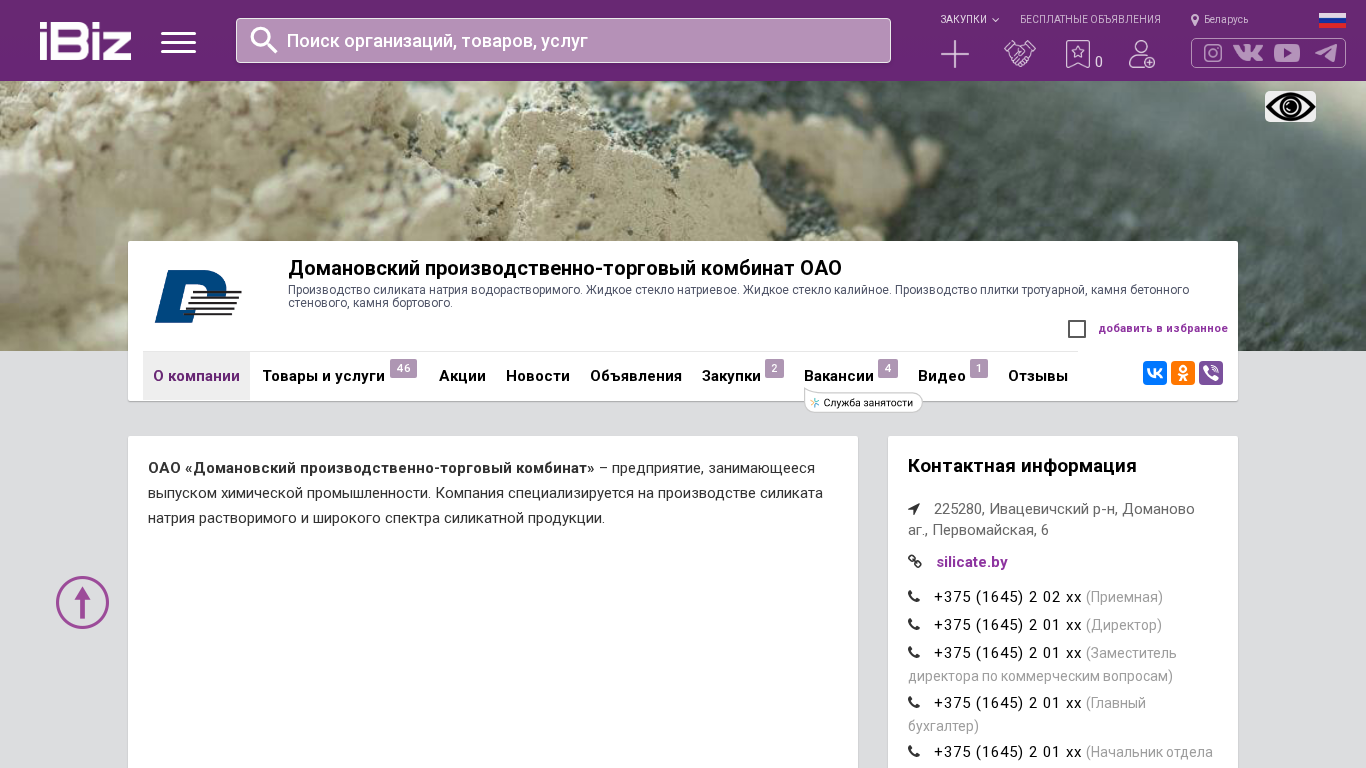Open the hamburger menu
The height and width of the screenshot is (768, 1366).
click(178, 42)
